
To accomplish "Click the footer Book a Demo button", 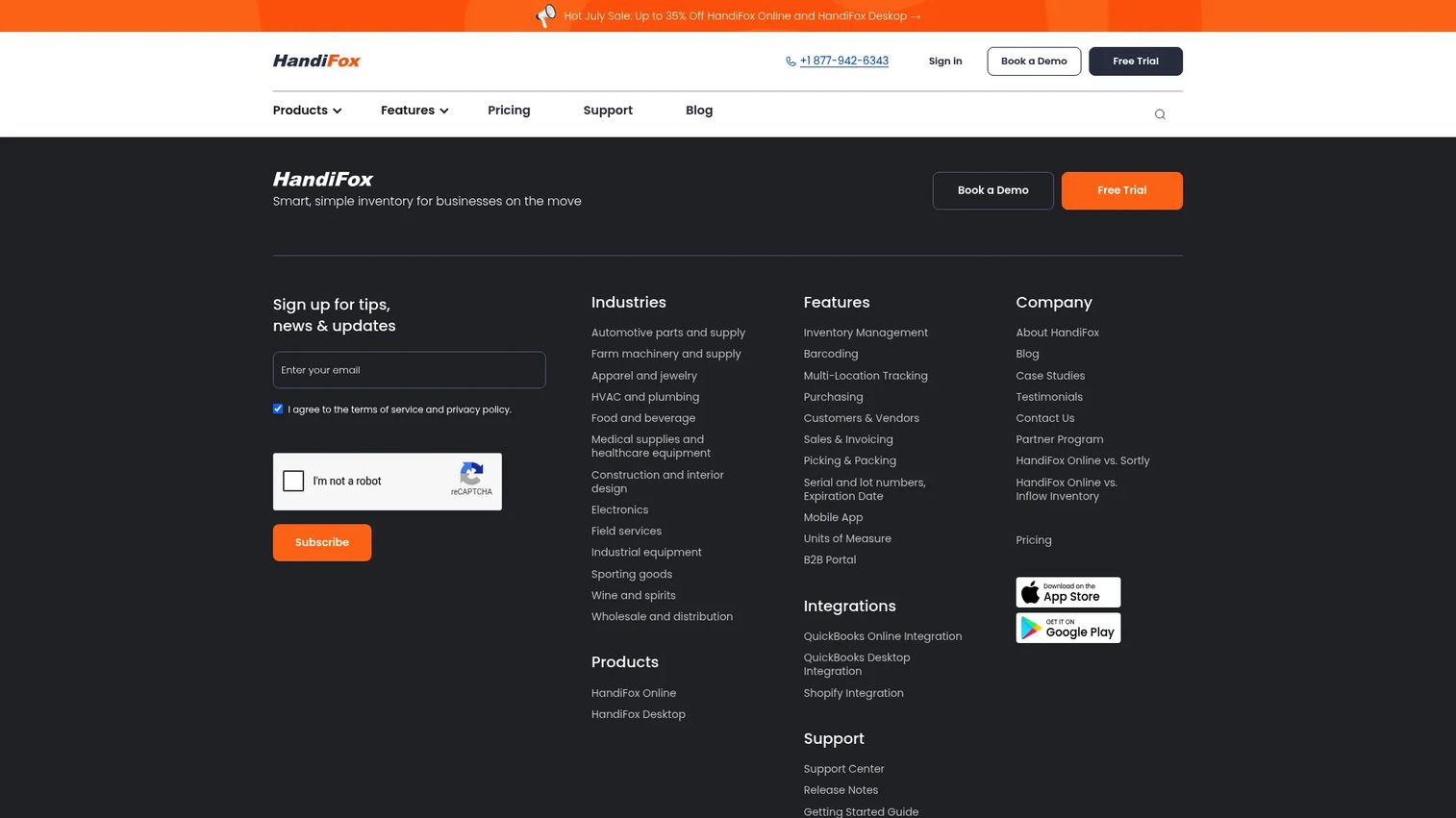I will point(993,190).
